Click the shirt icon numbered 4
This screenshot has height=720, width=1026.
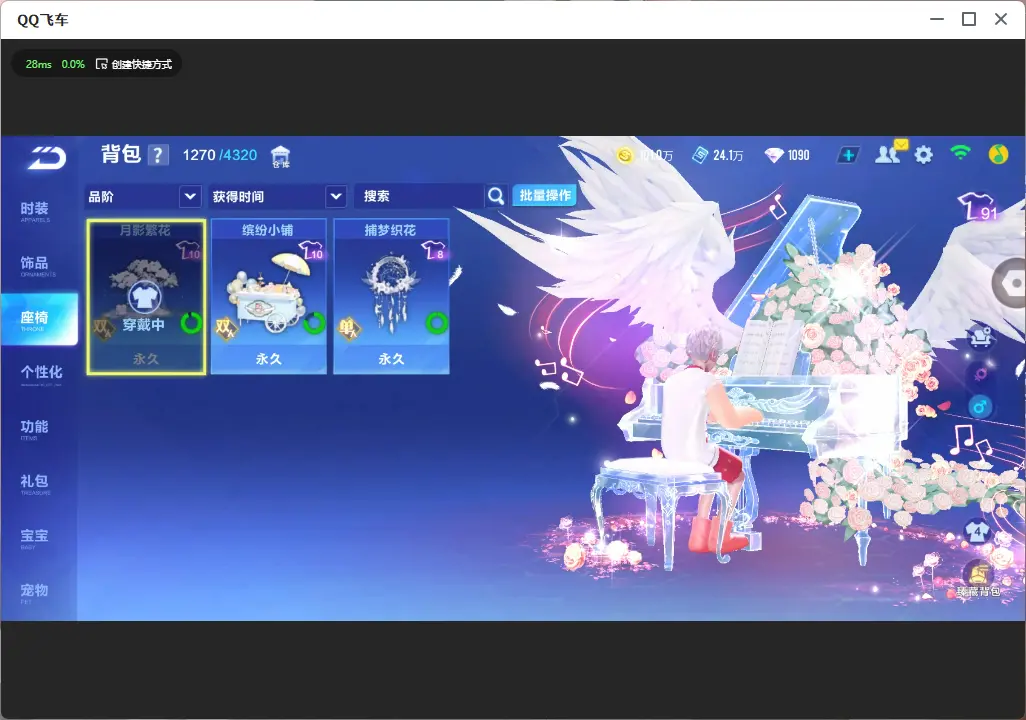978,531
